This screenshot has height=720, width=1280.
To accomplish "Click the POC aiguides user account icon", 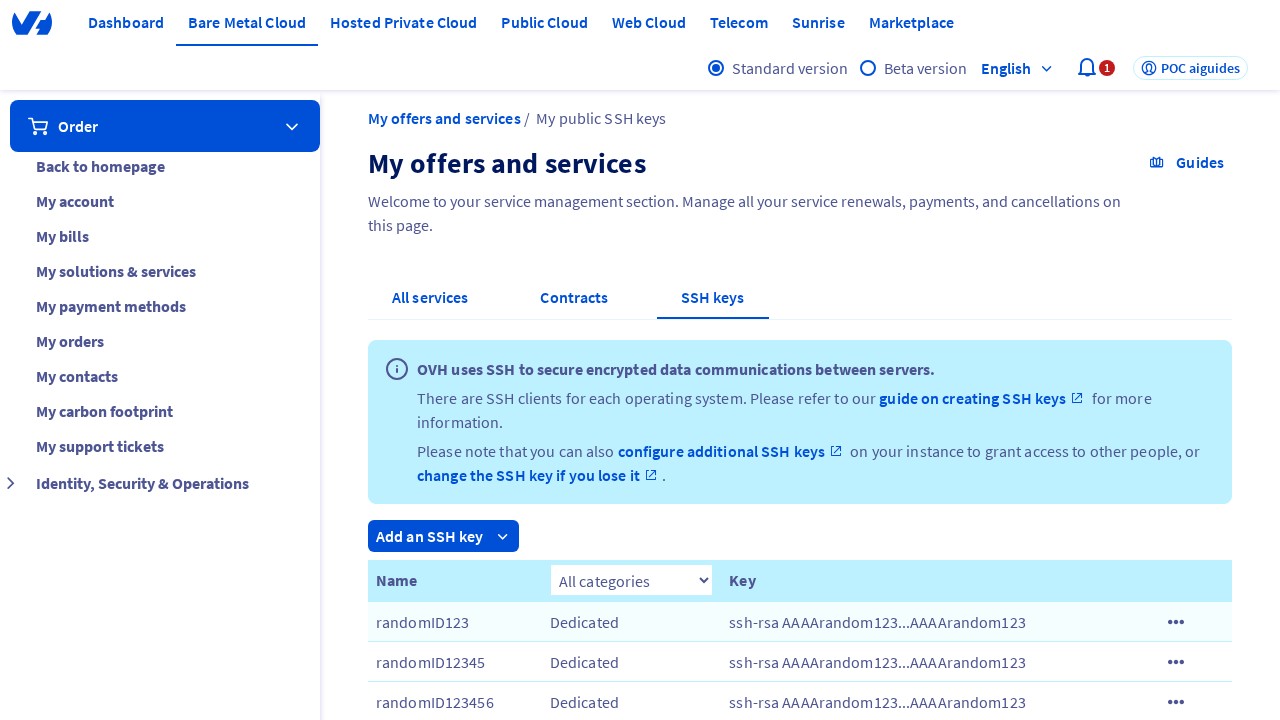I will (1149, 68).
